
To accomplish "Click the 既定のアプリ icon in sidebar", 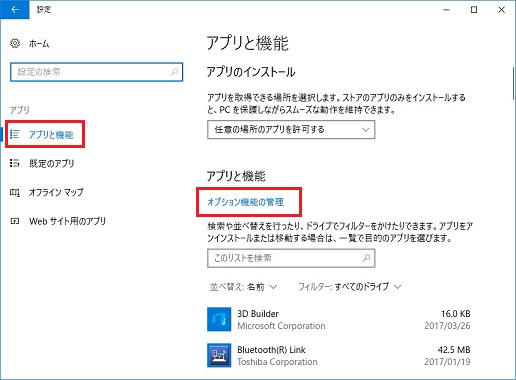I will coord(15,163).
